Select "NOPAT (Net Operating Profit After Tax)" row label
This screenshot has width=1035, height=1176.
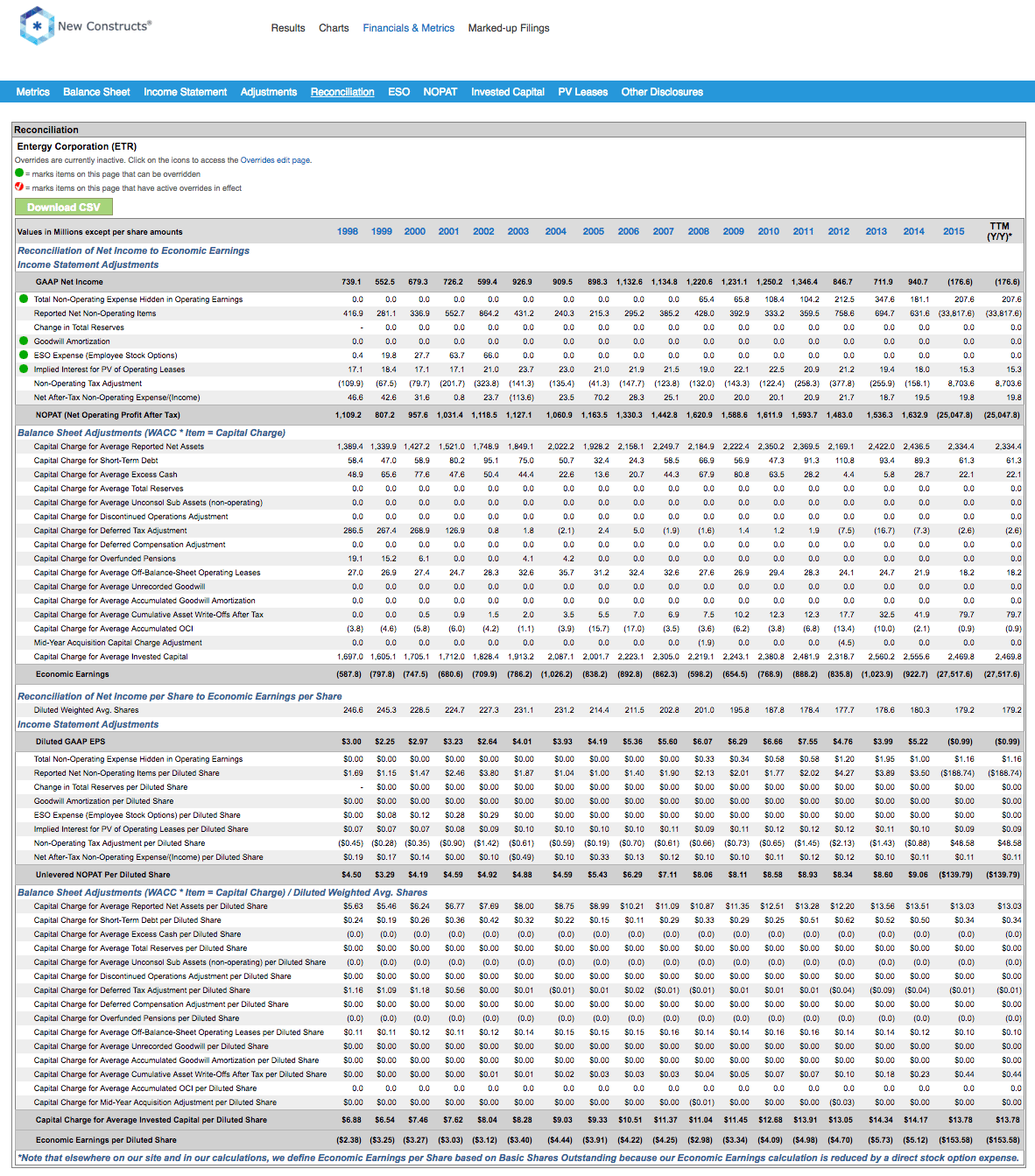[x=108, y=415]
